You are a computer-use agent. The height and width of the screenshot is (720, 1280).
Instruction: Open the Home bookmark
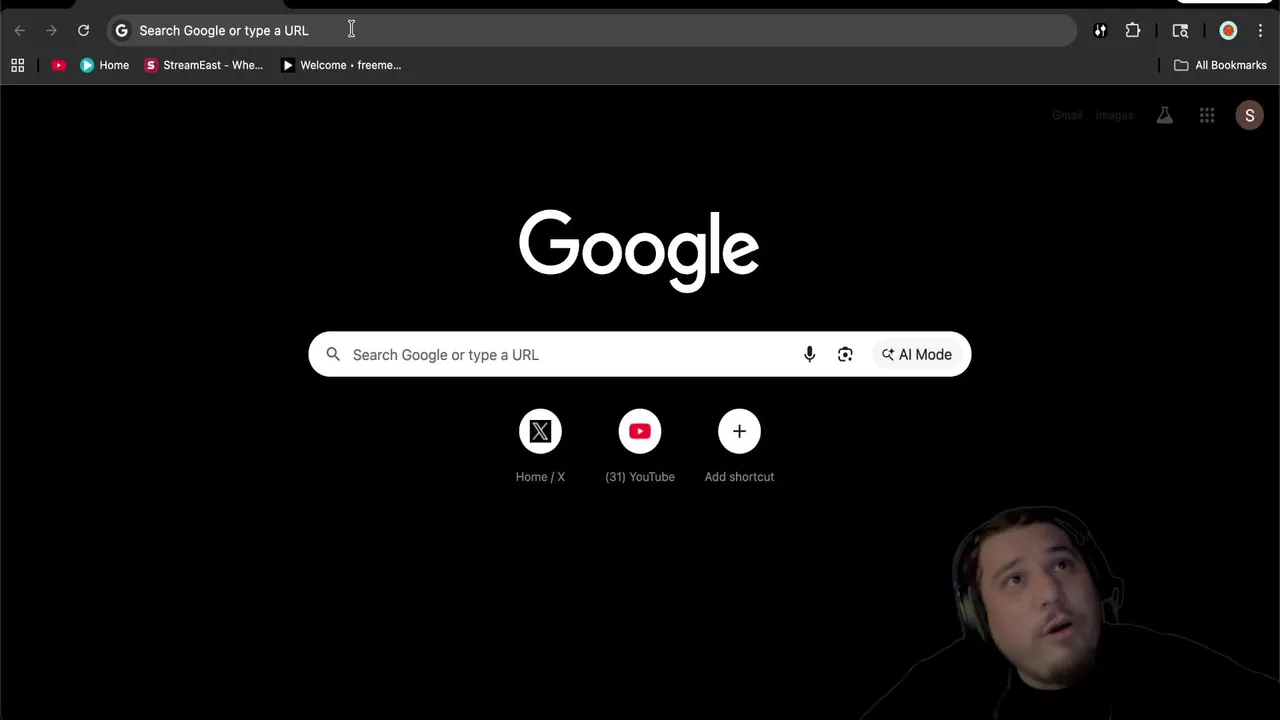click(x=104, y=65)
